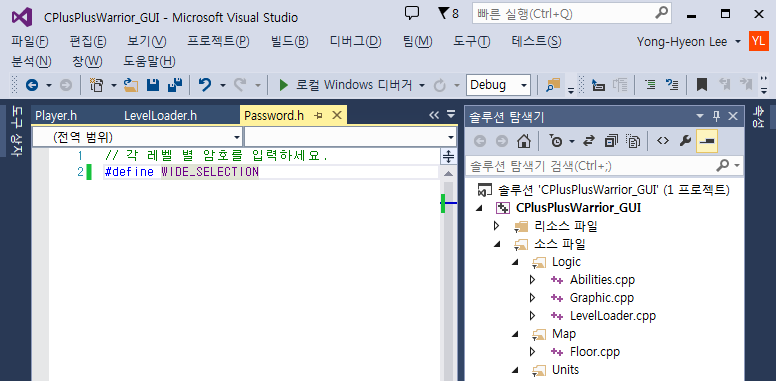Click the Save All toolbar icon
The width and height of the screenshot is (776, 381).
[175, 85]
